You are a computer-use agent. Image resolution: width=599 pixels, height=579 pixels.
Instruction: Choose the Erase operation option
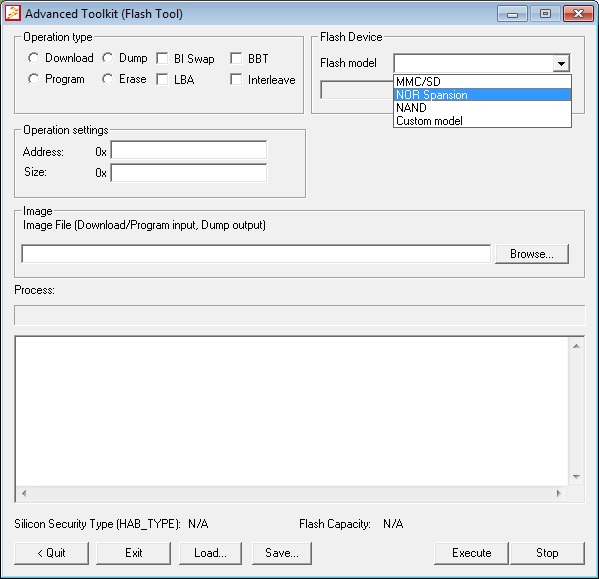(x=107, y=79)
